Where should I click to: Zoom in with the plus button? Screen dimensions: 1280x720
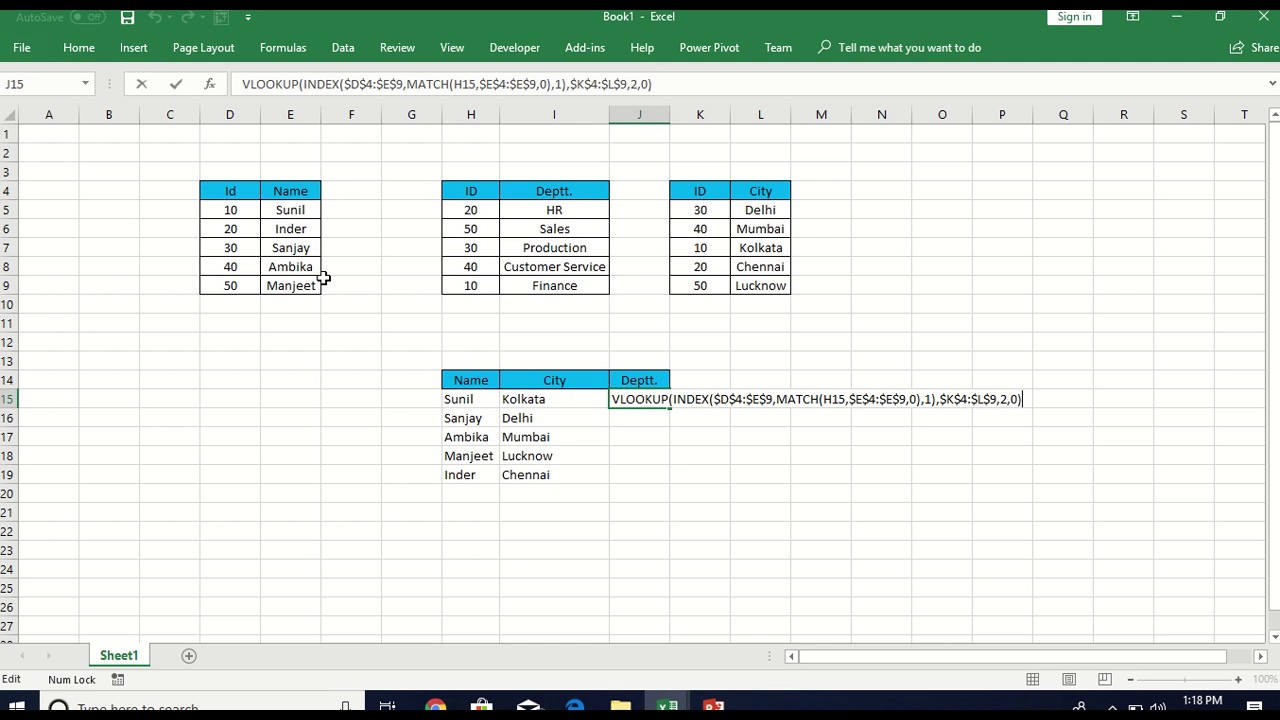pyautogui.click(x=1238, y=680)
